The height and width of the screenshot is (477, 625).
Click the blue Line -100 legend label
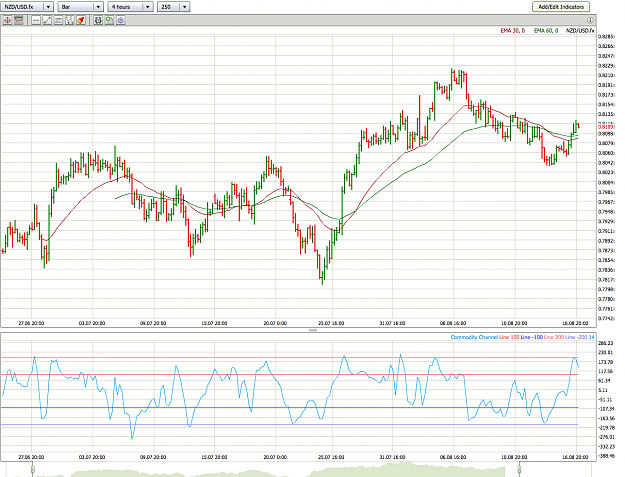pos(531,337)
